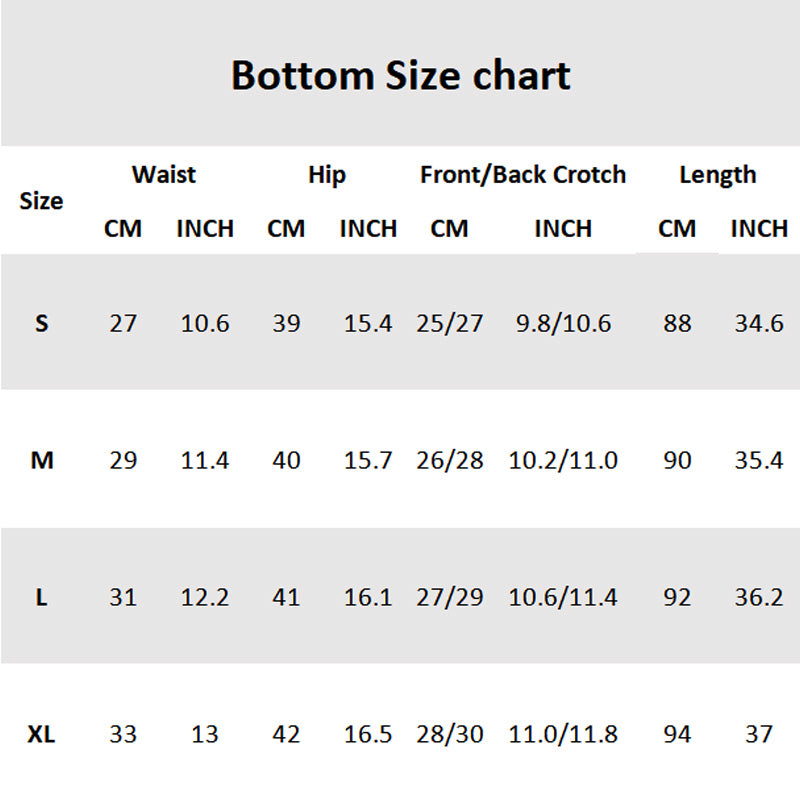Image resolution: width=800 pixels, height=800 pixels.
Task: Select the S hip value 15.4 inches
Action: pyautogui.click(x=368, y=324)
